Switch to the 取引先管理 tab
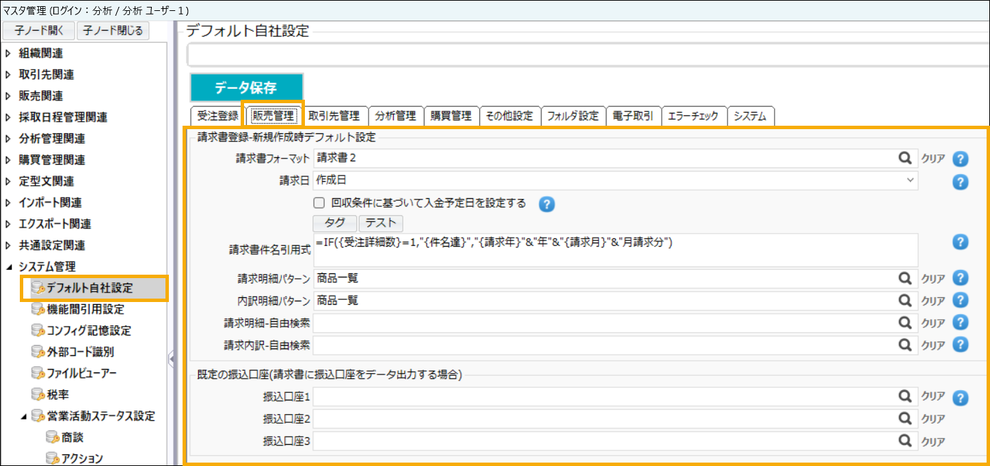Image resolution: width=990 pixels, height=466 pixels. click(334, 116)
